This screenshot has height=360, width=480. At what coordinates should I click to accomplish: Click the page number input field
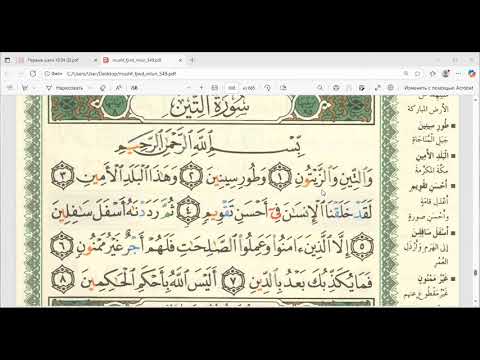tap(232, 88)
